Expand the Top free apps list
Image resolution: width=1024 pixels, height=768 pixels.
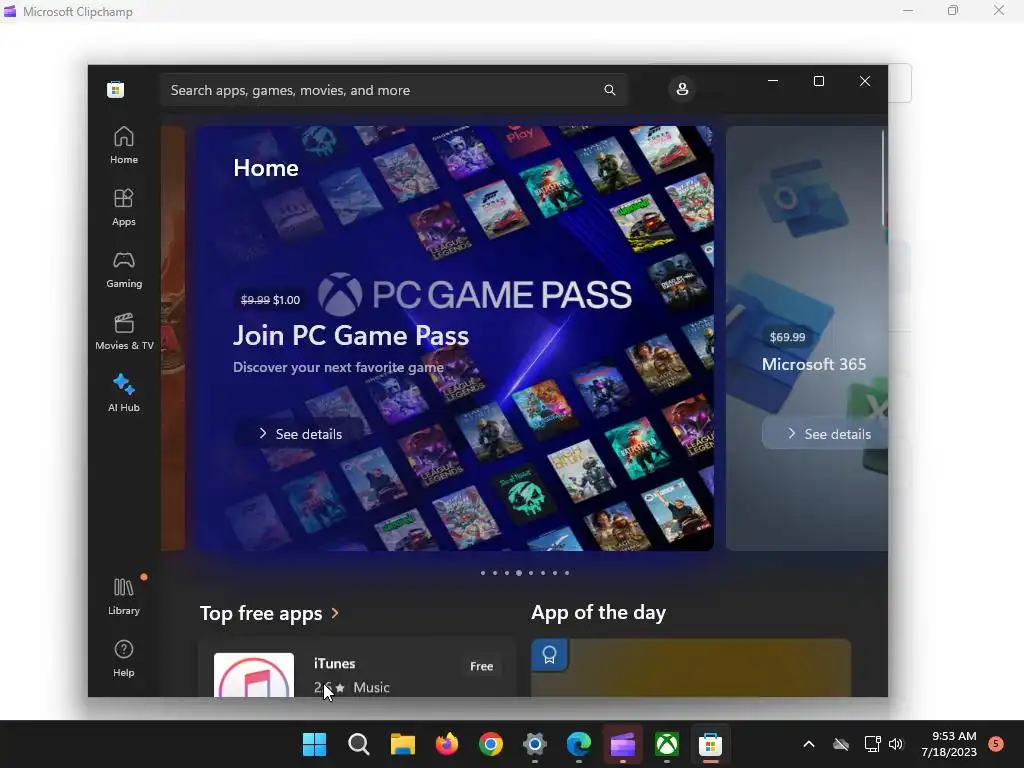tap(270, 613)
